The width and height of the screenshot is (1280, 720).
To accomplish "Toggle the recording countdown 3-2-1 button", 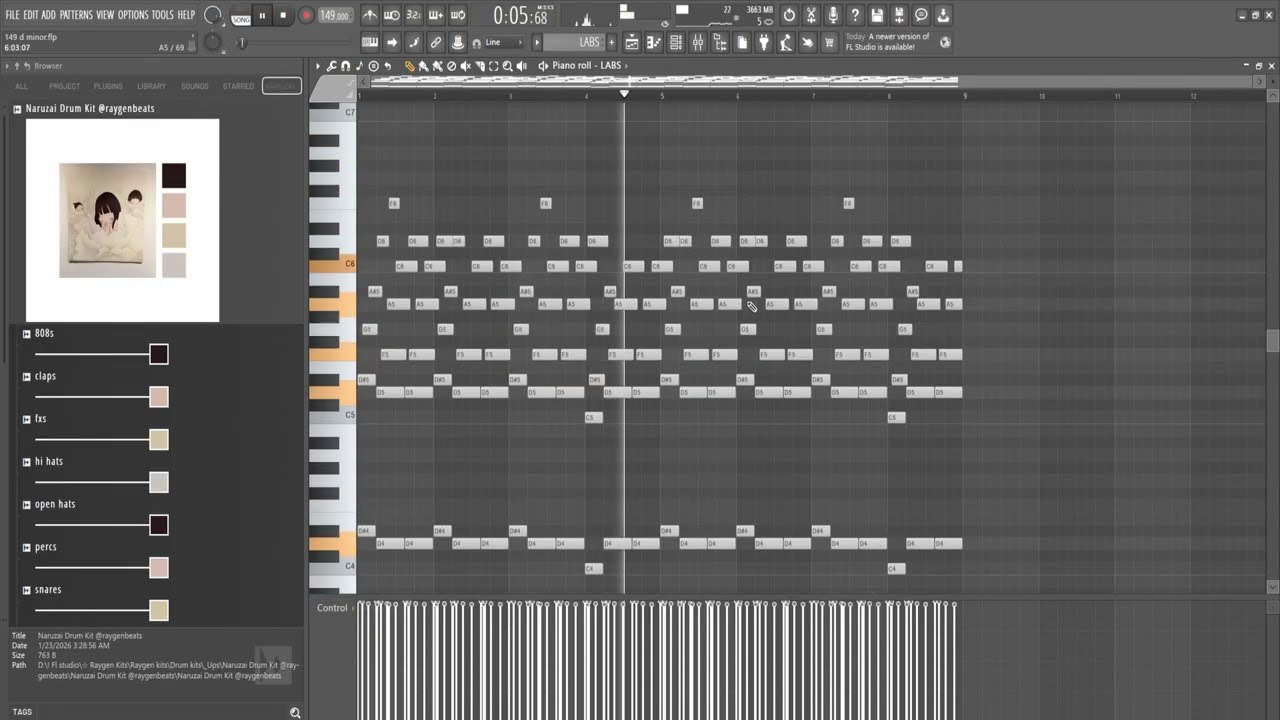I will point(414,15).
